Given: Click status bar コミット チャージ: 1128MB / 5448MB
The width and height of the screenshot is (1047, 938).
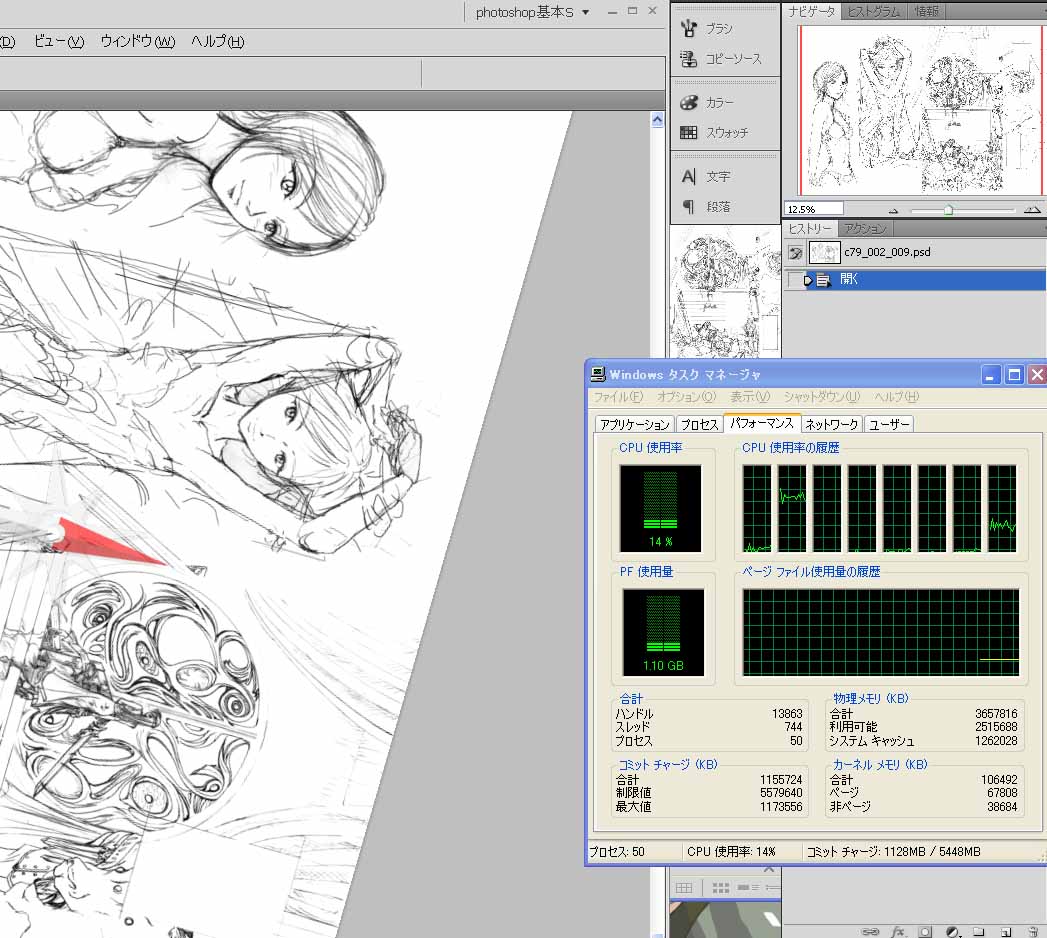Looking at the screenshot, I should coord(893,852).
